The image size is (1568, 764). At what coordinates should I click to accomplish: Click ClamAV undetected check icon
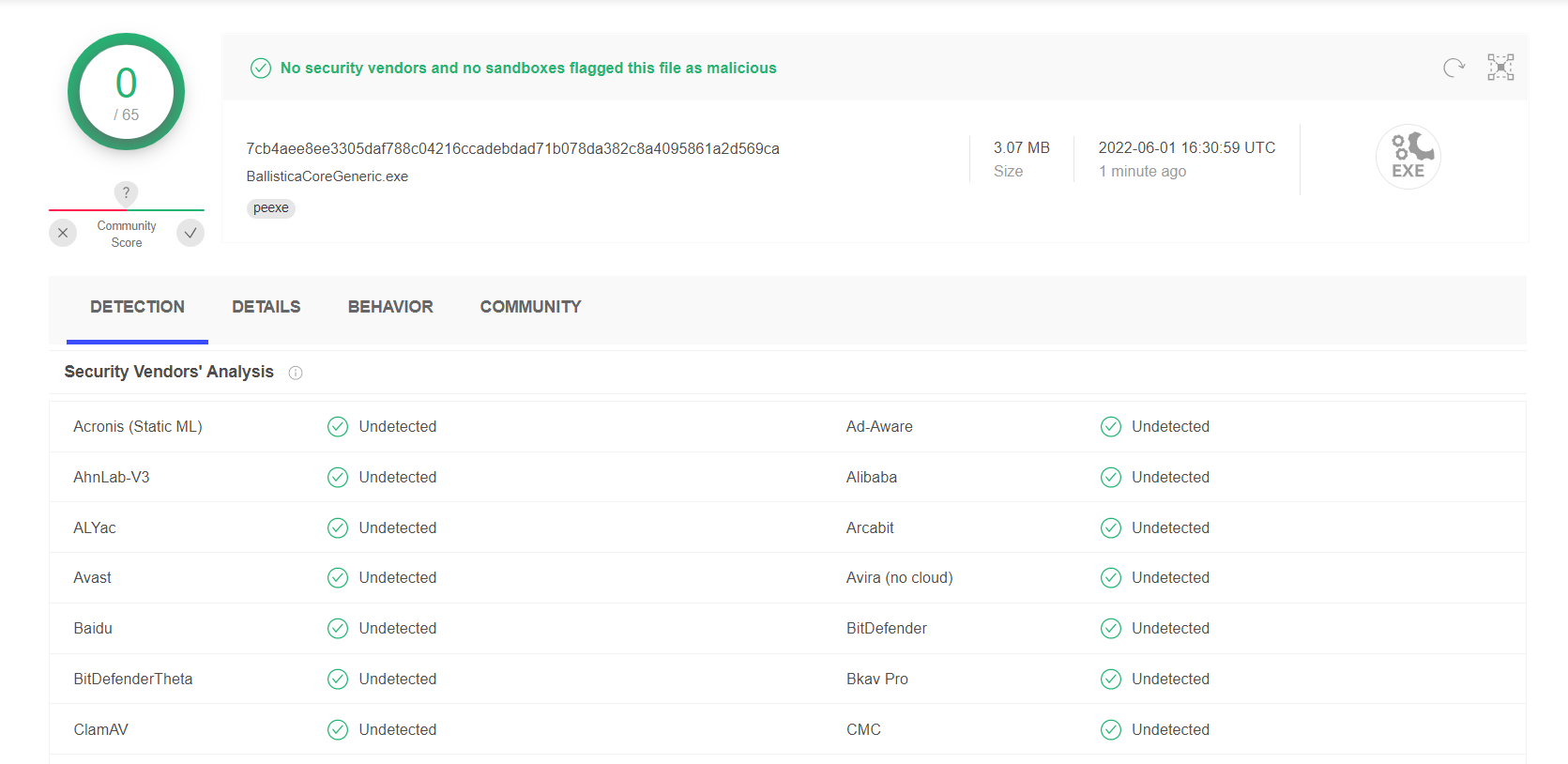(x=338, y=730)
